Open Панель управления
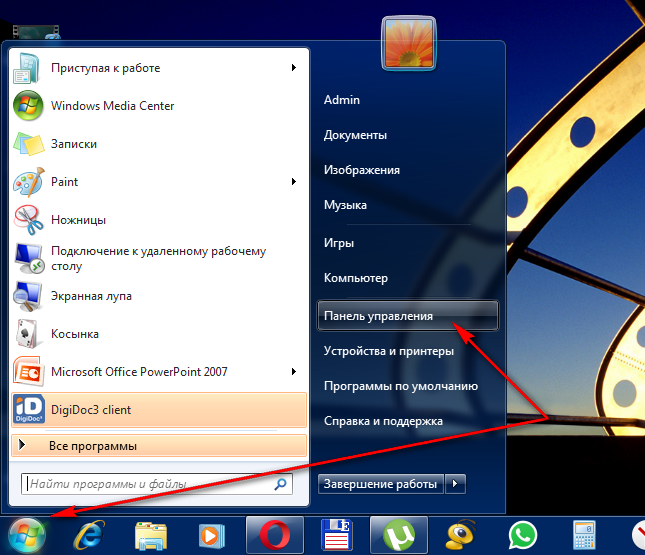Image resolution: width=645 pixels, height=555 pixels. click(x=408, y=316)
